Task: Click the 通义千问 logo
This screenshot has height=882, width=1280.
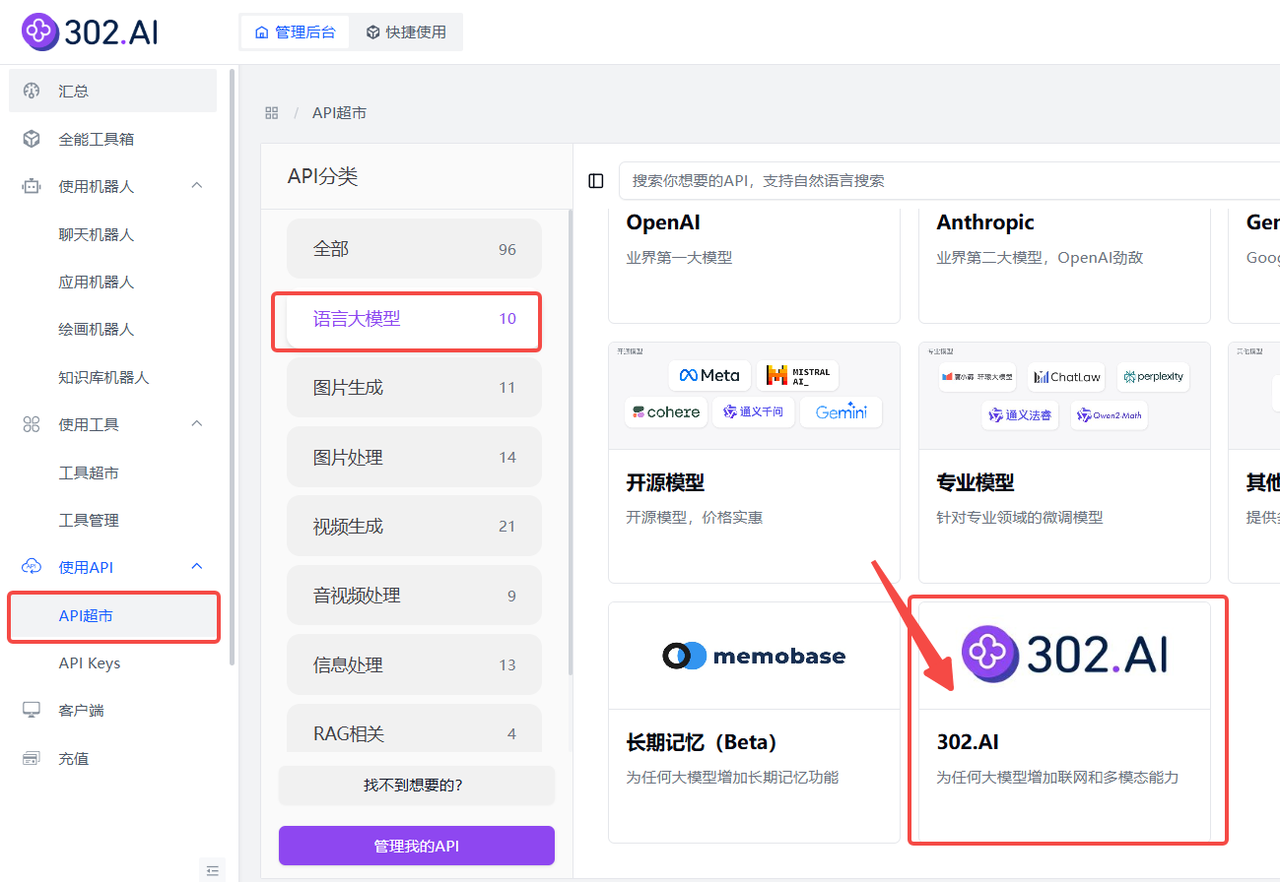Action: click(x=753, y=412)
